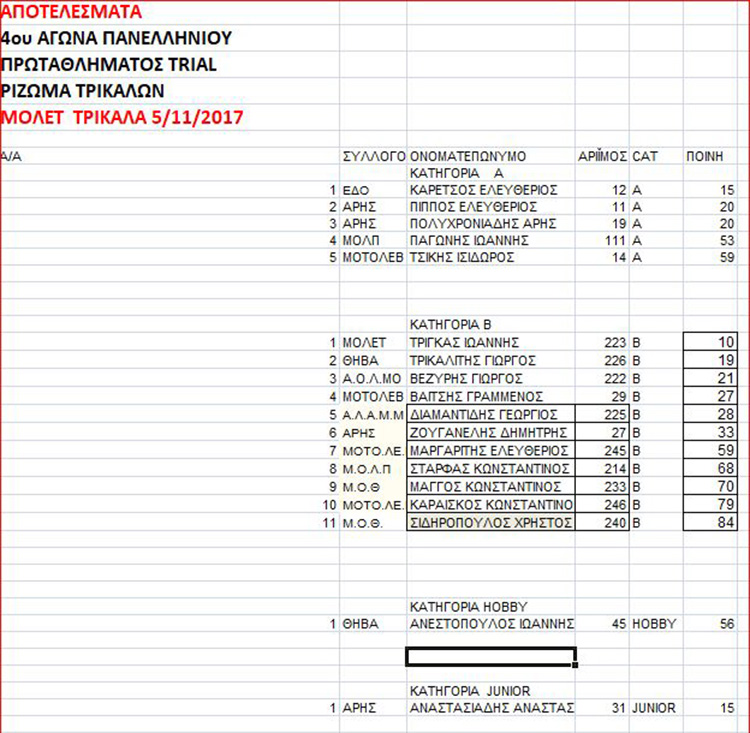Image resolution: width=750 pixels, height=733 pixels.
Task: Select the name ΔΙΑΜΑΝΤΙΔΗΣ ΓΕΩΡΓΙΟΣ
Action: coord(491,414)
